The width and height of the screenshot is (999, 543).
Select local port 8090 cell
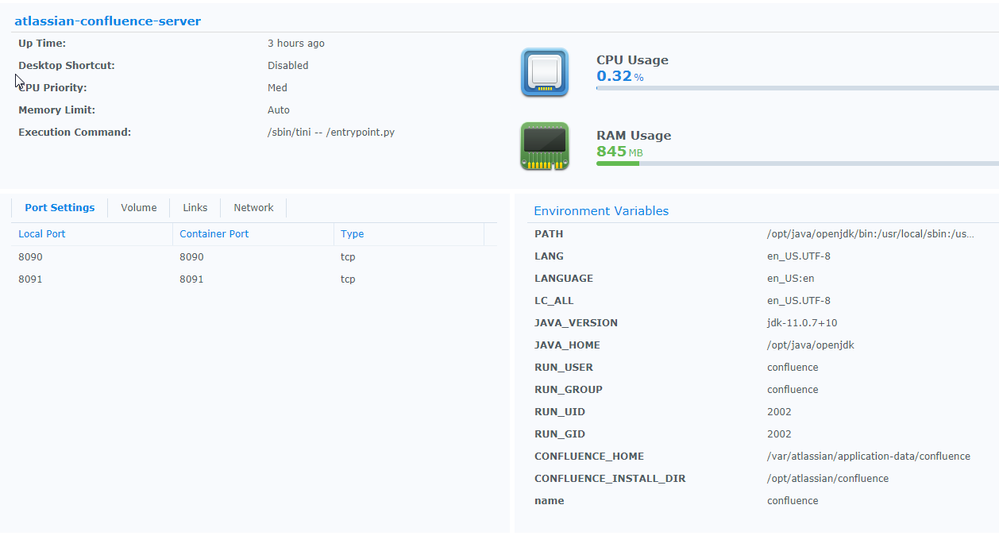(x=31, y=257)
